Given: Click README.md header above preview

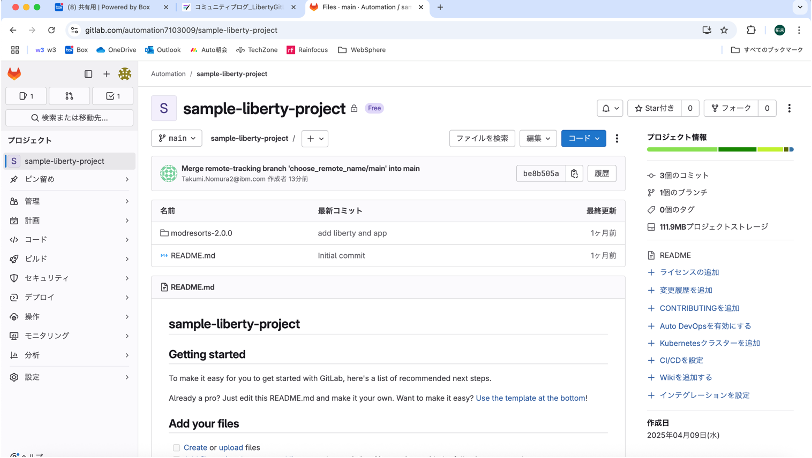Looking at the screenshot, I should 192,287.
